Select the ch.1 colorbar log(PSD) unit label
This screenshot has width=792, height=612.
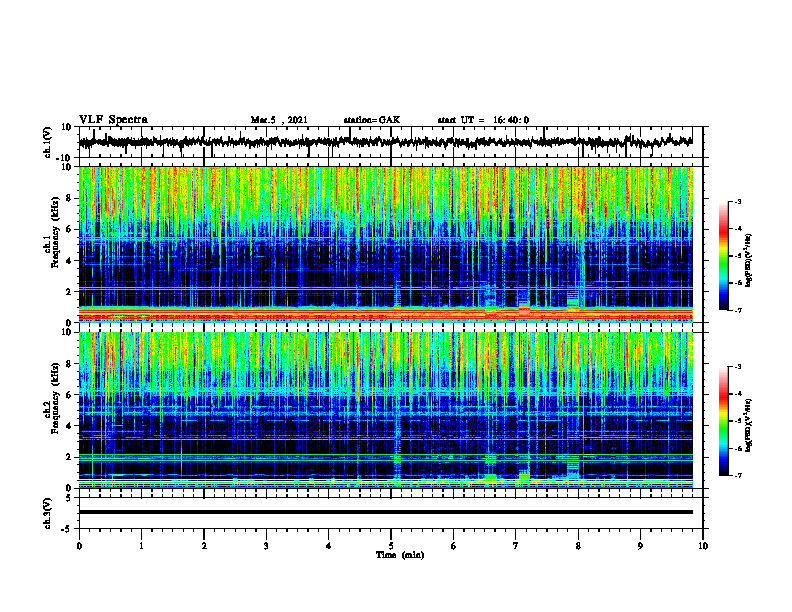[749, 261]
